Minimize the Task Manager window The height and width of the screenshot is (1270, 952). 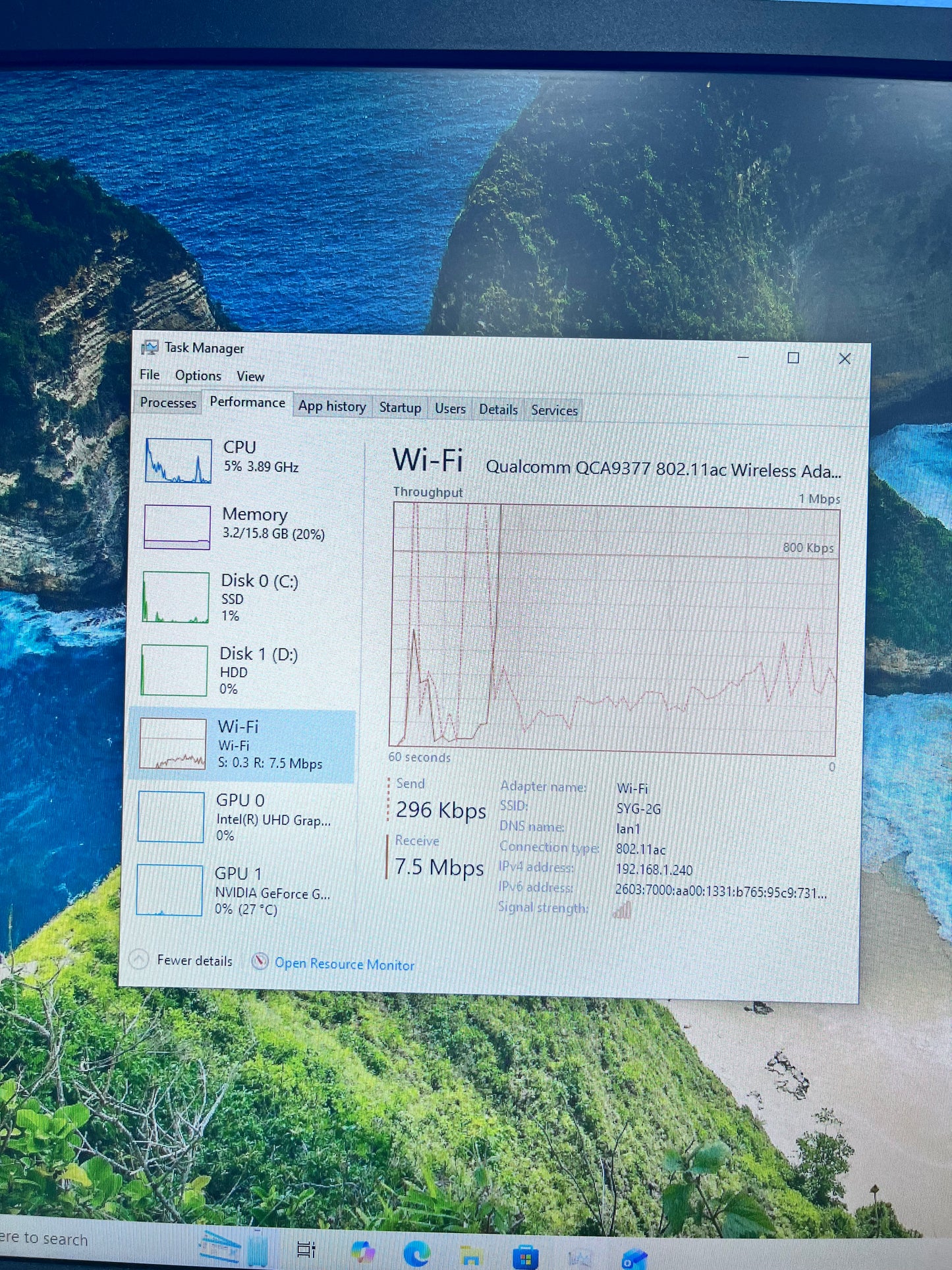[743, 357]
